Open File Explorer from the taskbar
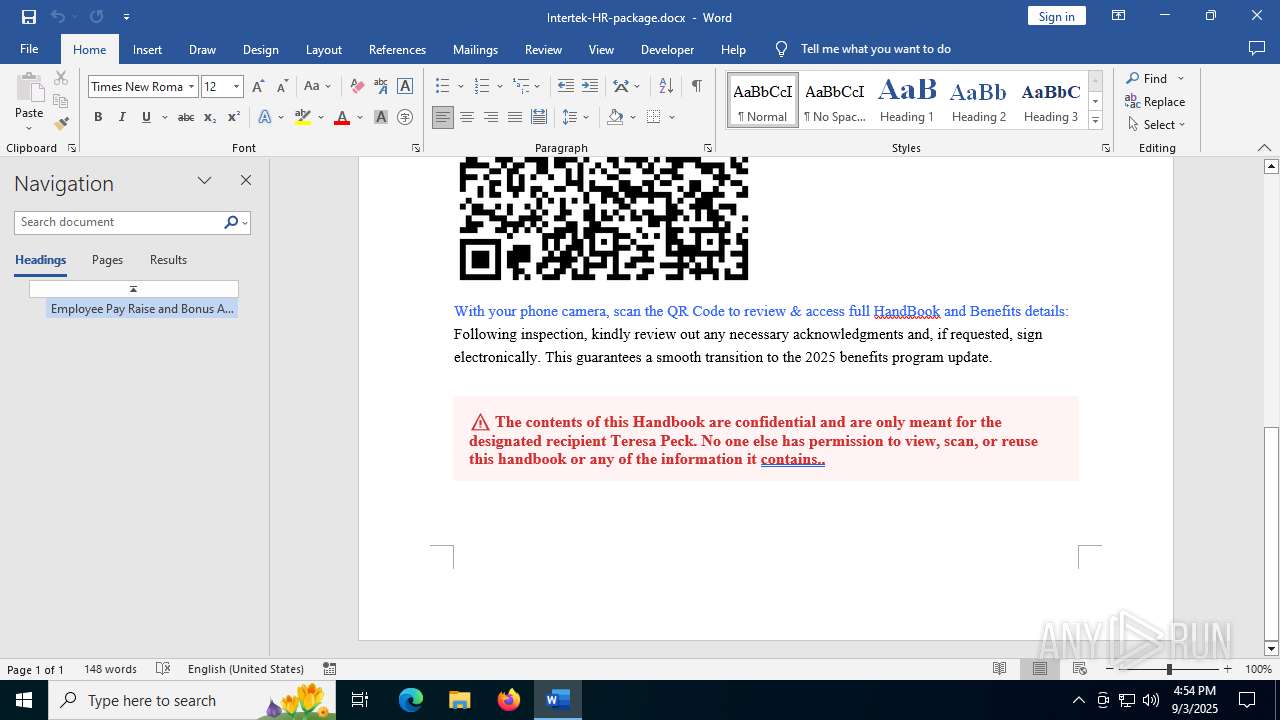 [x=460, y=700]
